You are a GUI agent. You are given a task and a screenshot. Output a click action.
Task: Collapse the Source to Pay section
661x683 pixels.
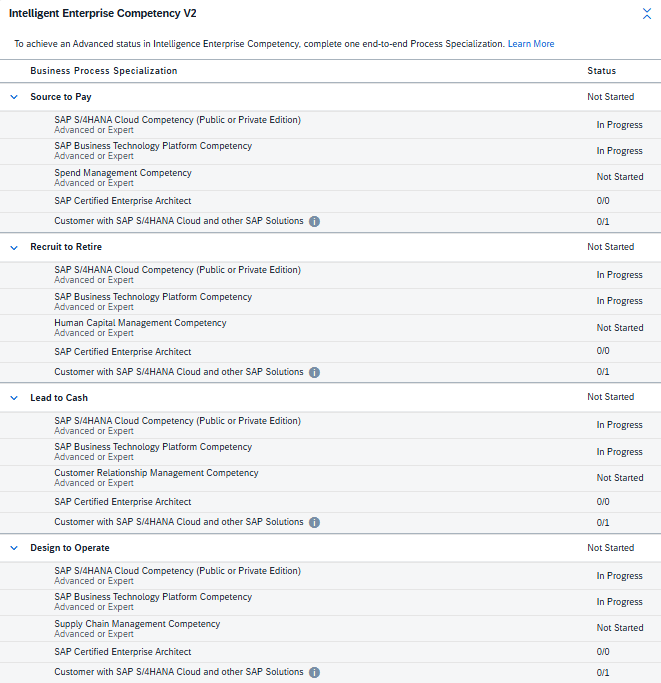(14, 97)
